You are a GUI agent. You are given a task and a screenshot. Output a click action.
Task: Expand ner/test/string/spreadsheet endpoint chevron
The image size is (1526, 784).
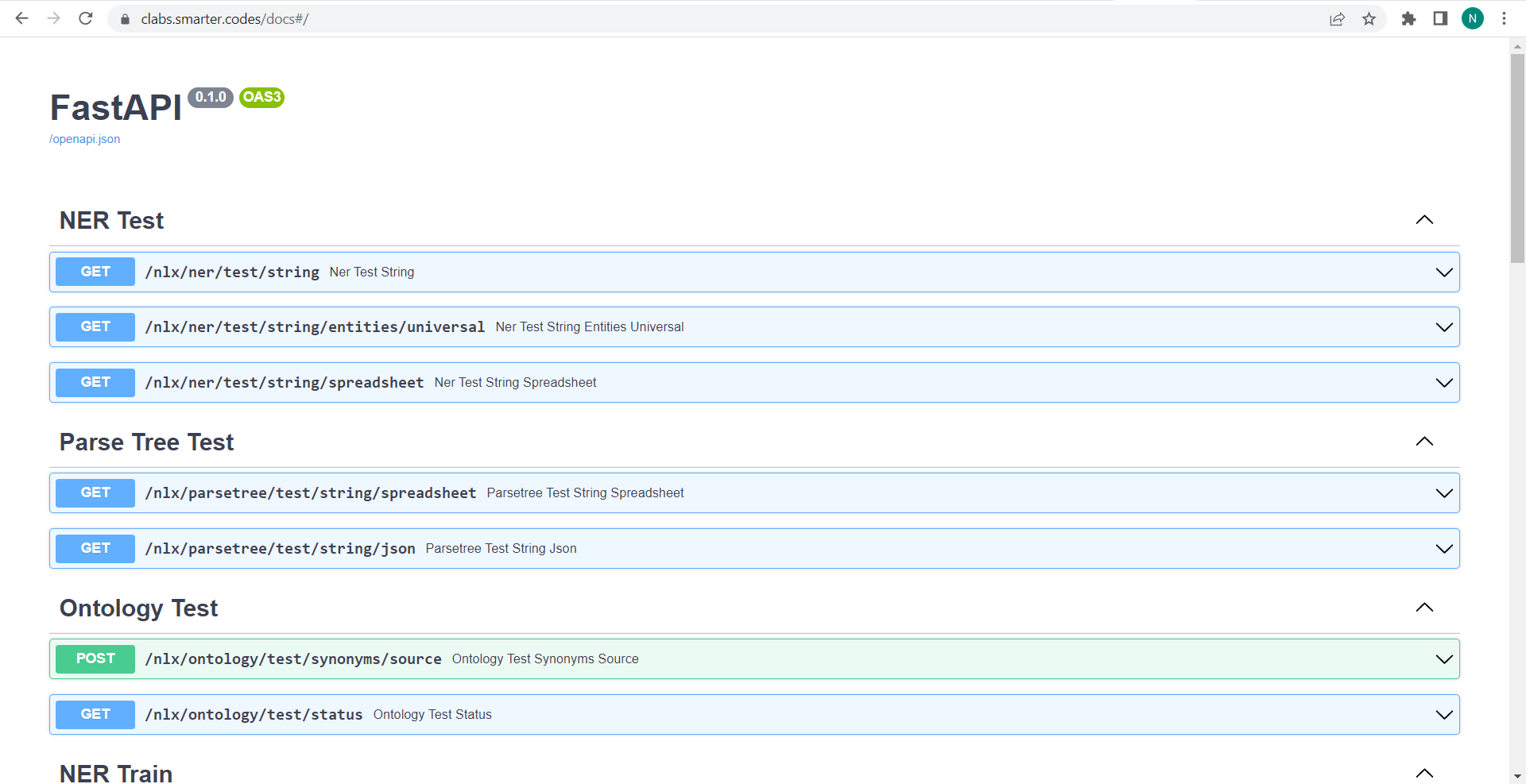point(1444,383)
